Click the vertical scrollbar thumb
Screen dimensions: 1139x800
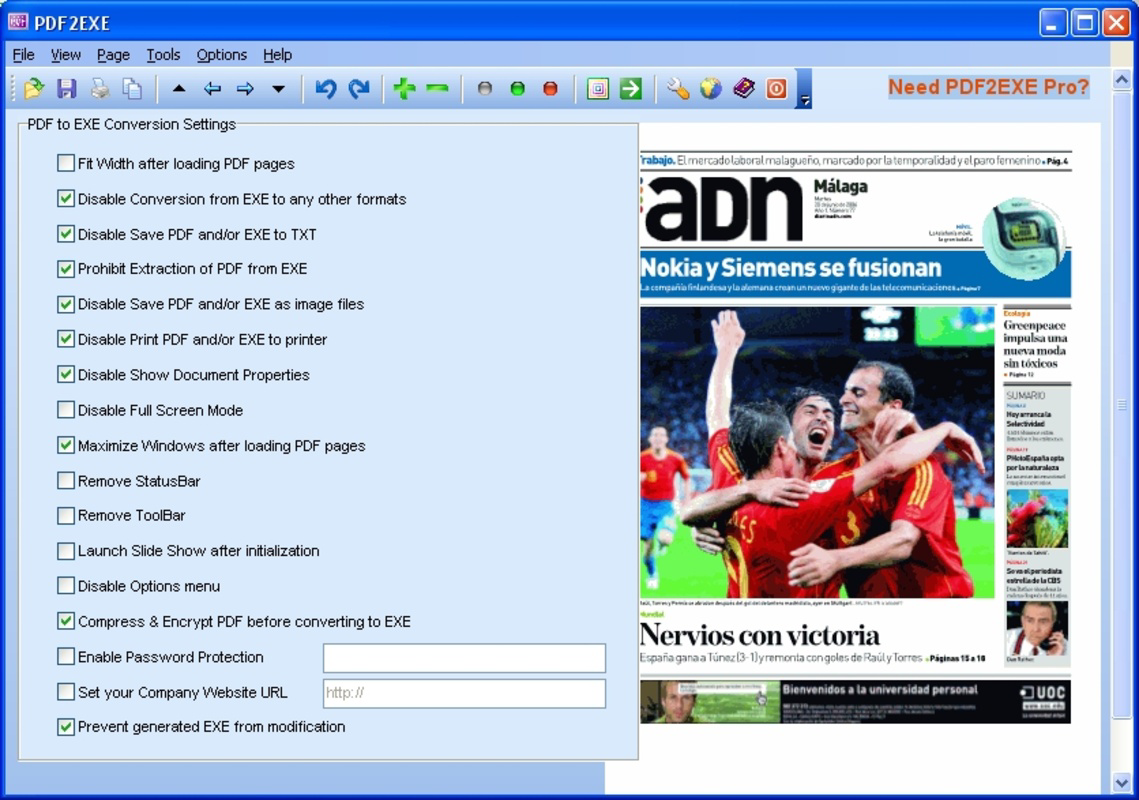click(x=1122, y=404)
